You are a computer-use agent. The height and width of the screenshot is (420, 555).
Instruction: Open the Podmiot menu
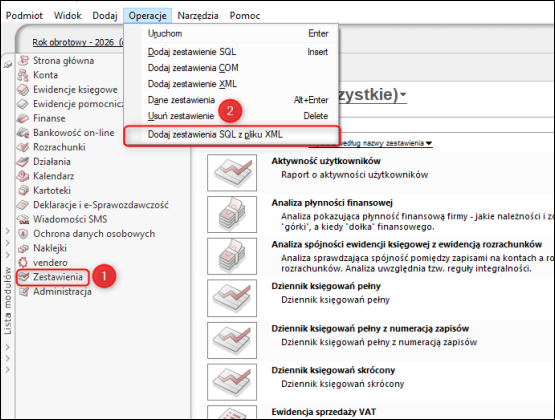[x=24, y=16]
